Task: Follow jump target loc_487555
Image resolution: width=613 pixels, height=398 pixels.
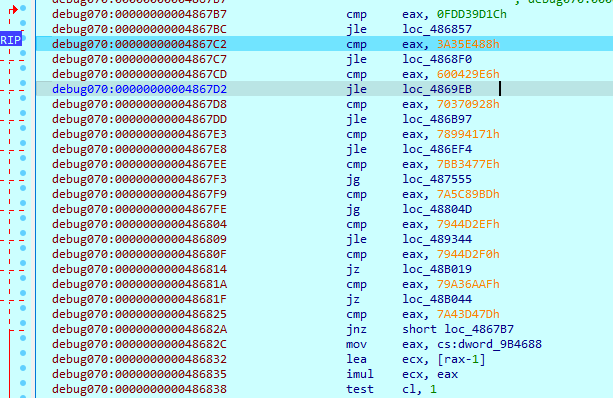Action: point(437,179)
